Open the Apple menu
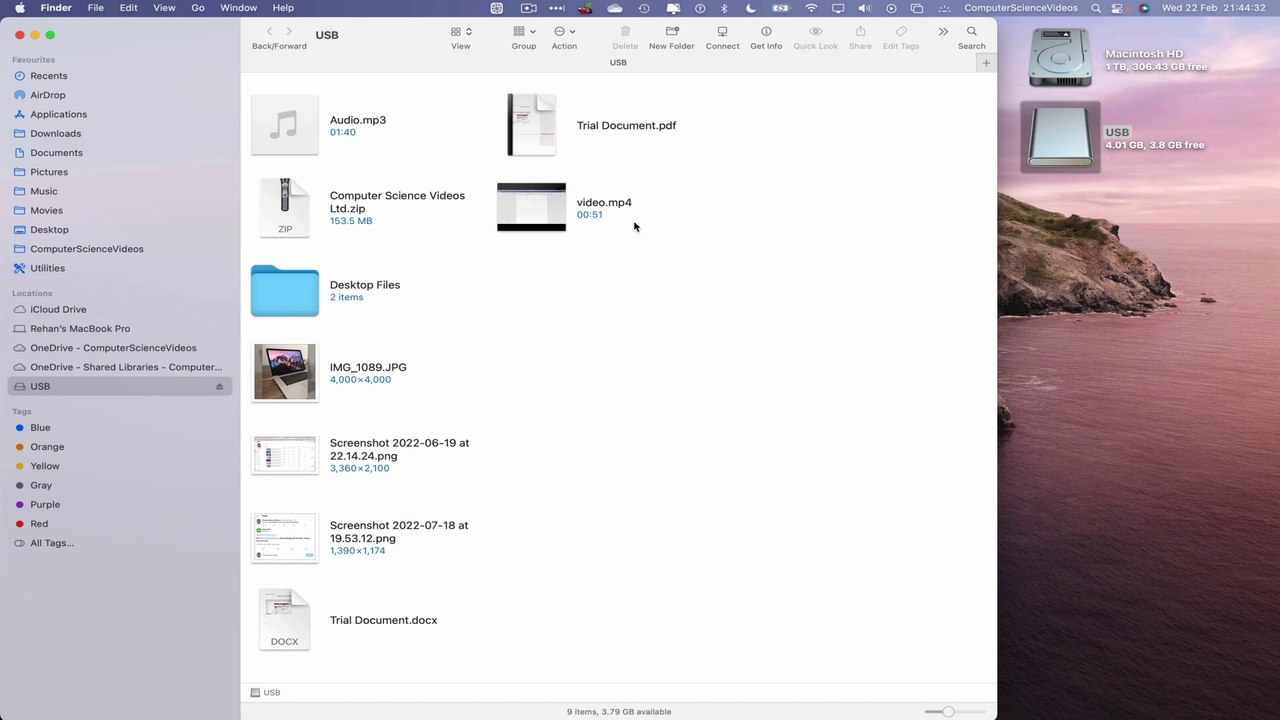1280x720 pixels. point(19,8)
